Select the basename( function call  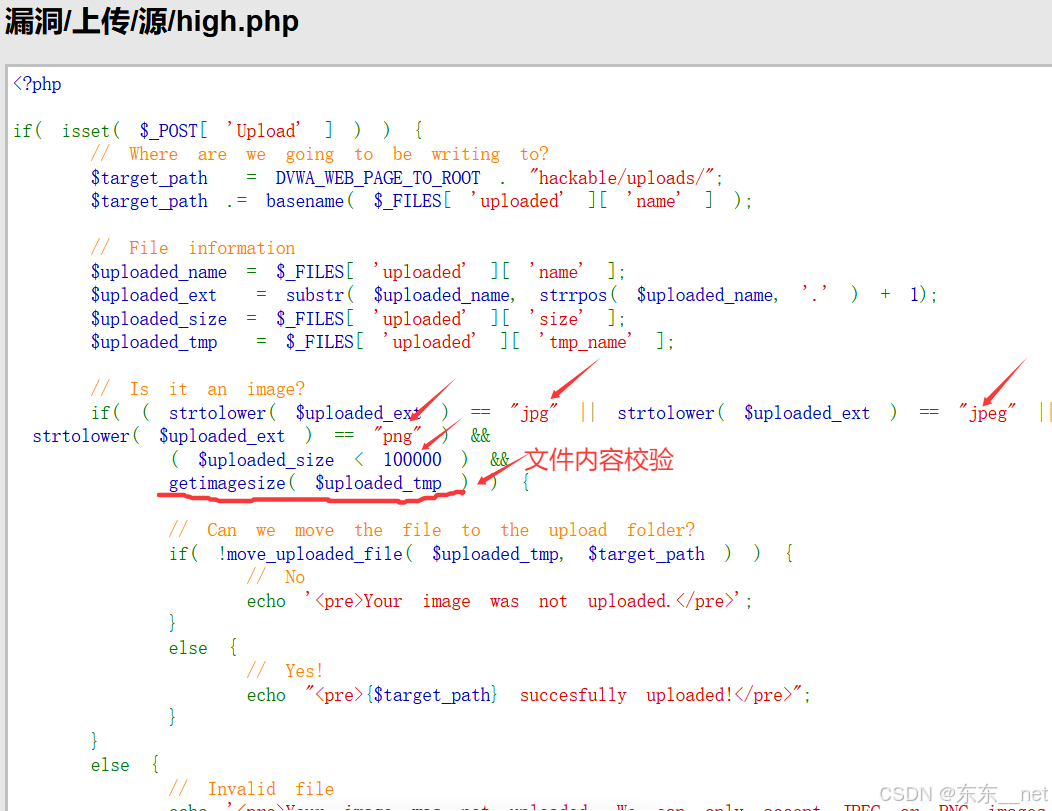pos(309,201)
